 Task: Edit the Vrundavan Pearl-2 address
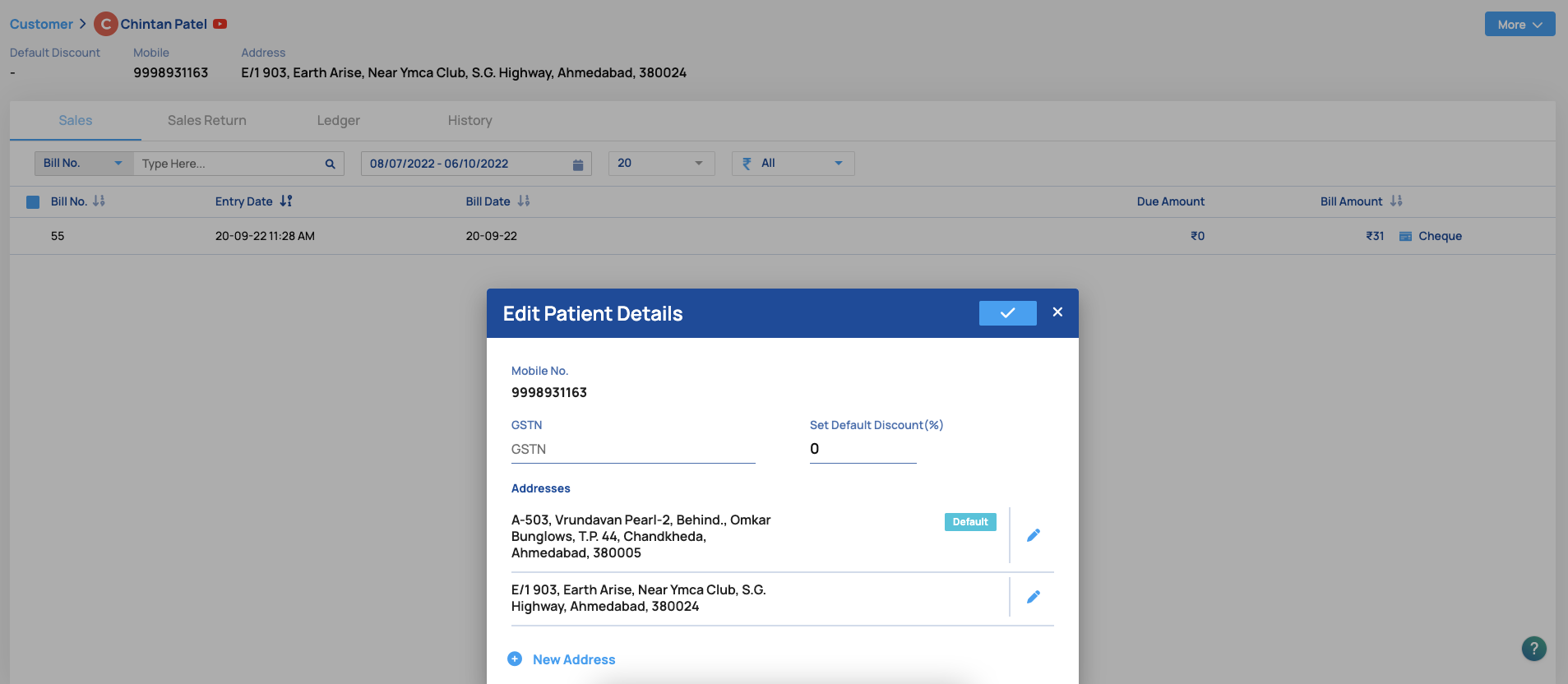pos(1033,535)
